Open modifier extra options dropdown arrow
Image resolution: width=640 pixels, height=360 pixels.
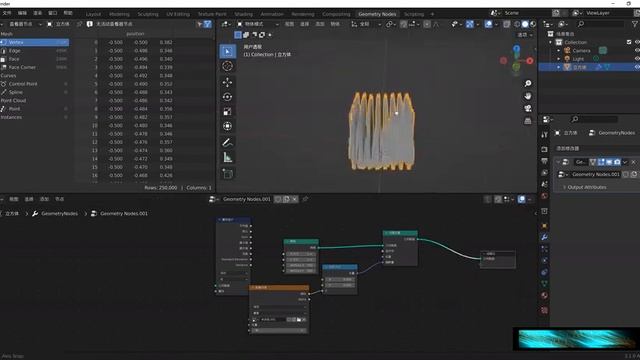[625, 162]
